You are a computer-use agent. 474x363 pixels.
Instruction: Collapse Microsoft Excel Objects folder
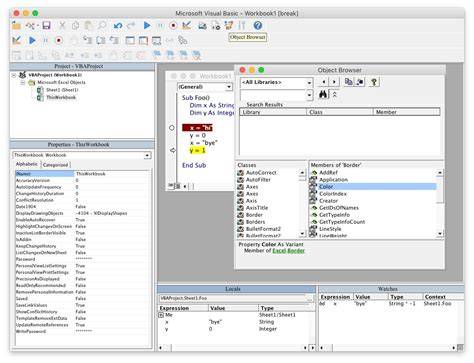point(23,83)
